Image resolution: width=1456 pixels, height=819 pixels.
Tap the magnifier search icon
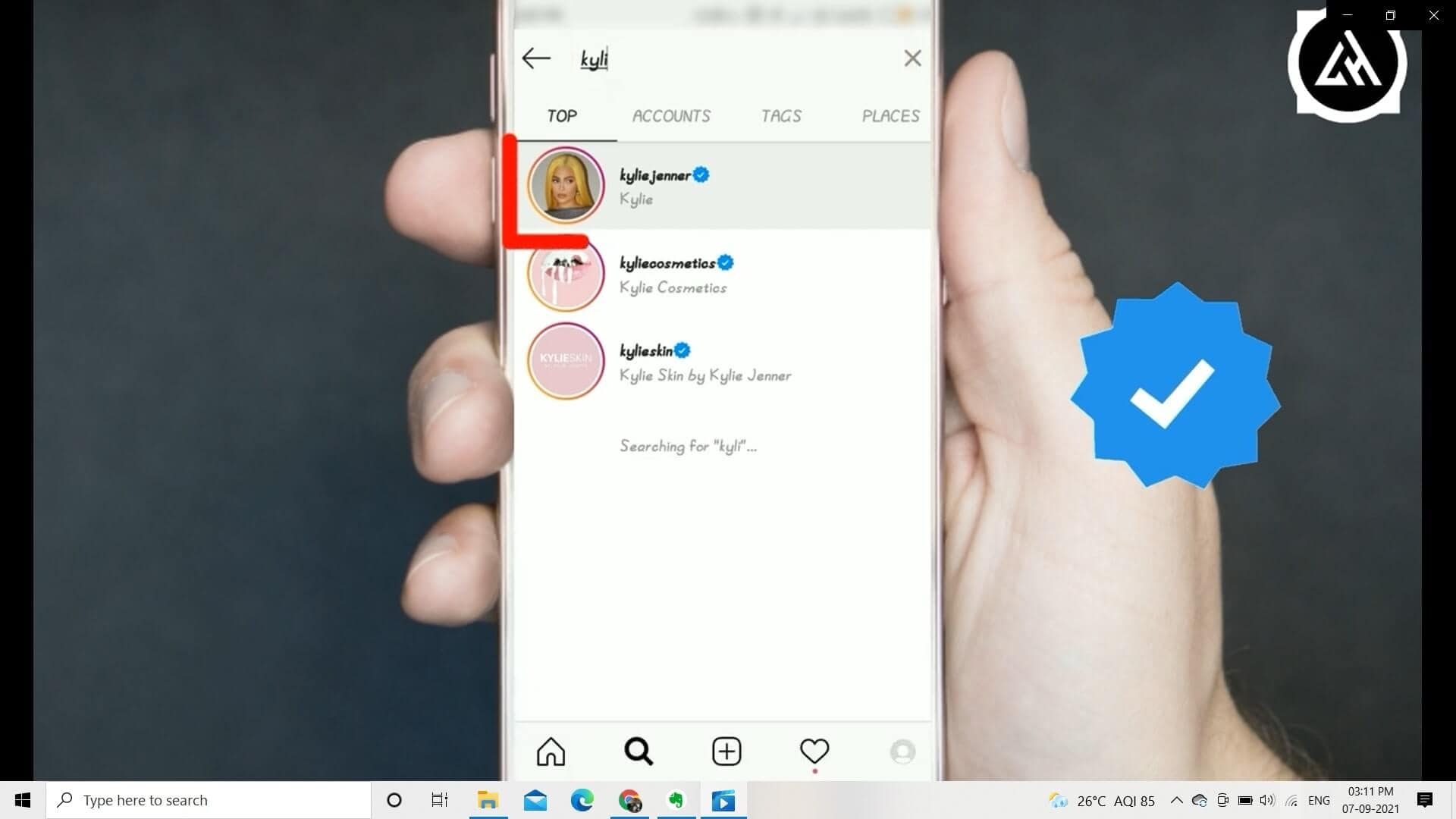pyautogui.click(x=639, y=752)
